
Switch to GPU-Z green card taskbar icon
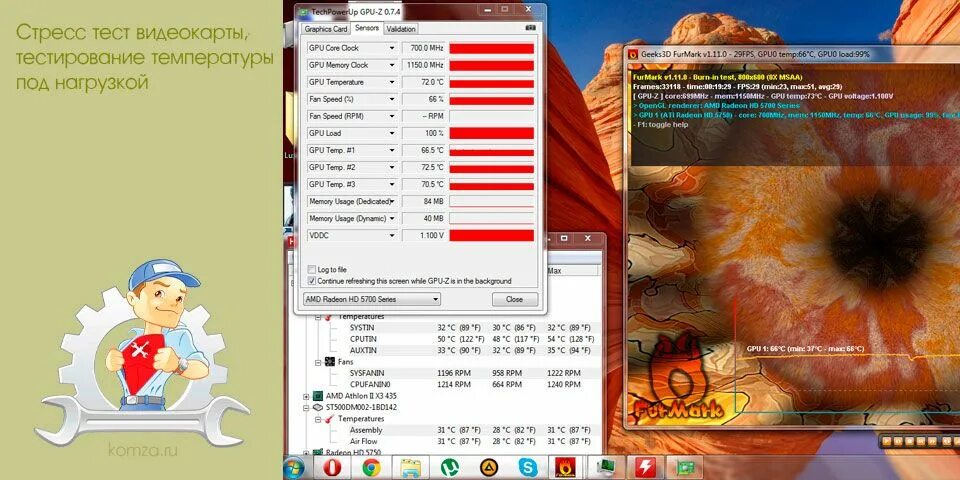pos(684,468)
